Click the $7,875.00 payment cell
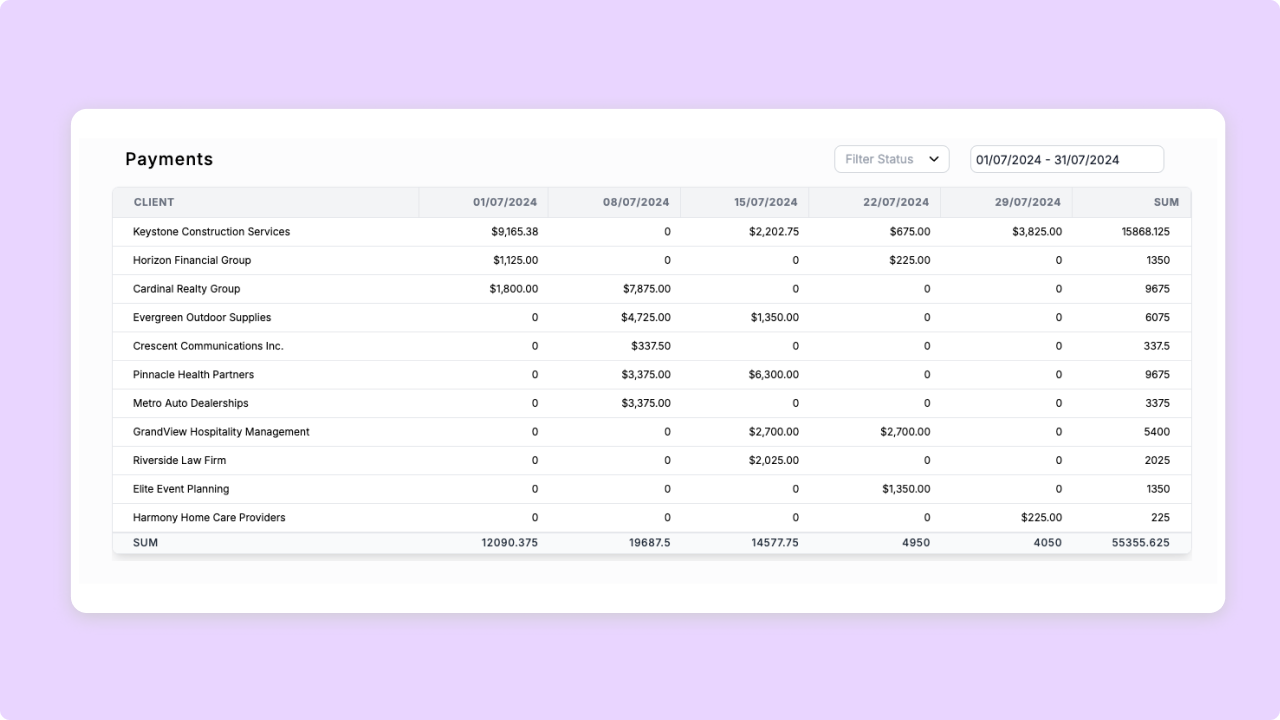1280x720 pixels. (x=645, y=289)
